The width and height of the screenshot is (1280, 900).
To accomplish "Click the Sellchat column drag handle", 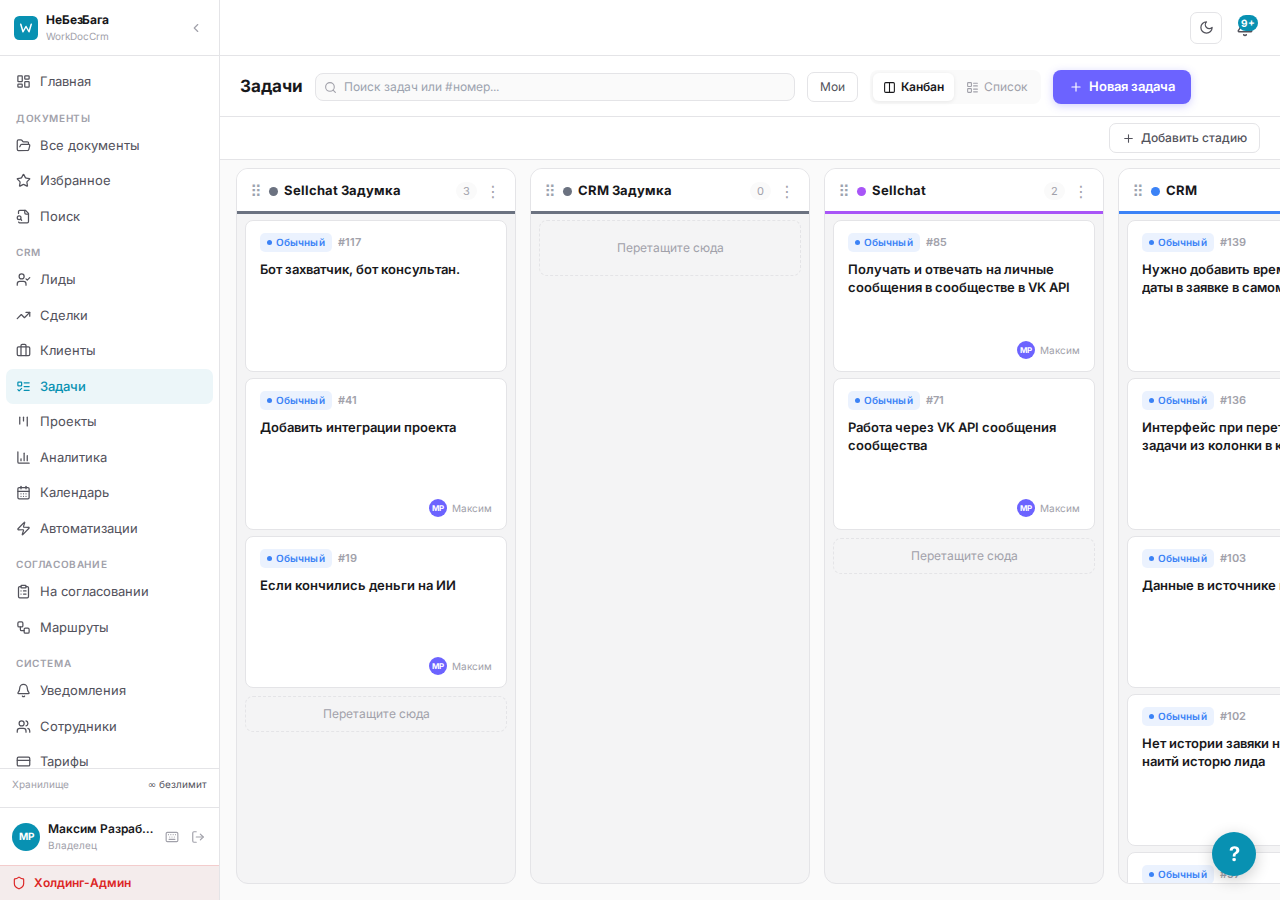I will pyautogui.click(x=844, y=190).
